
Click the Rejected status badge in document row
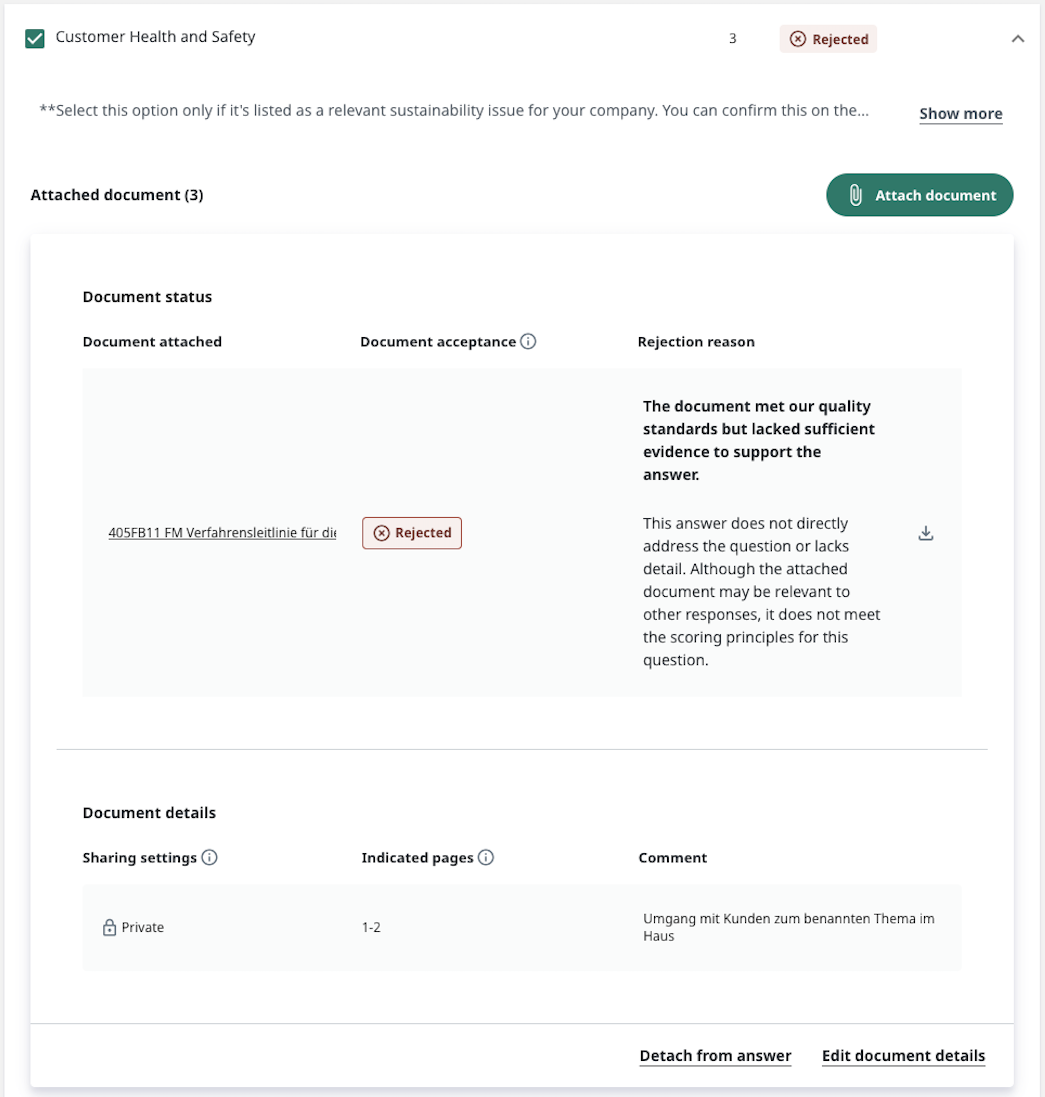coord(412,533)
